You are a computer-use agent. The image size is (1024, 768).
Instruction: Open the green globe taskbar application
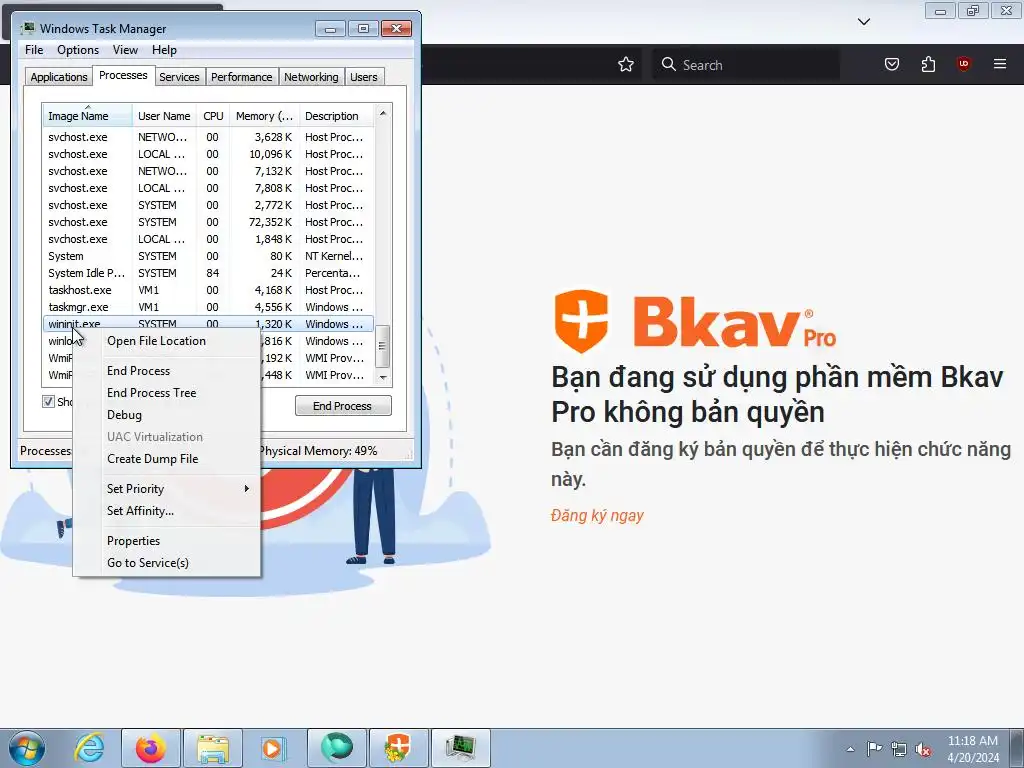(336, 748)
